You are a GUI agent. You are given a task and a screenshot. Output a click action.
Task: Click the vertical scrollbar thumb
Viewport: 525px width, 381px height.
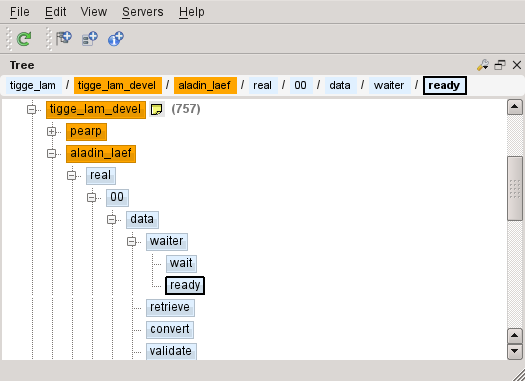(515, 188)
